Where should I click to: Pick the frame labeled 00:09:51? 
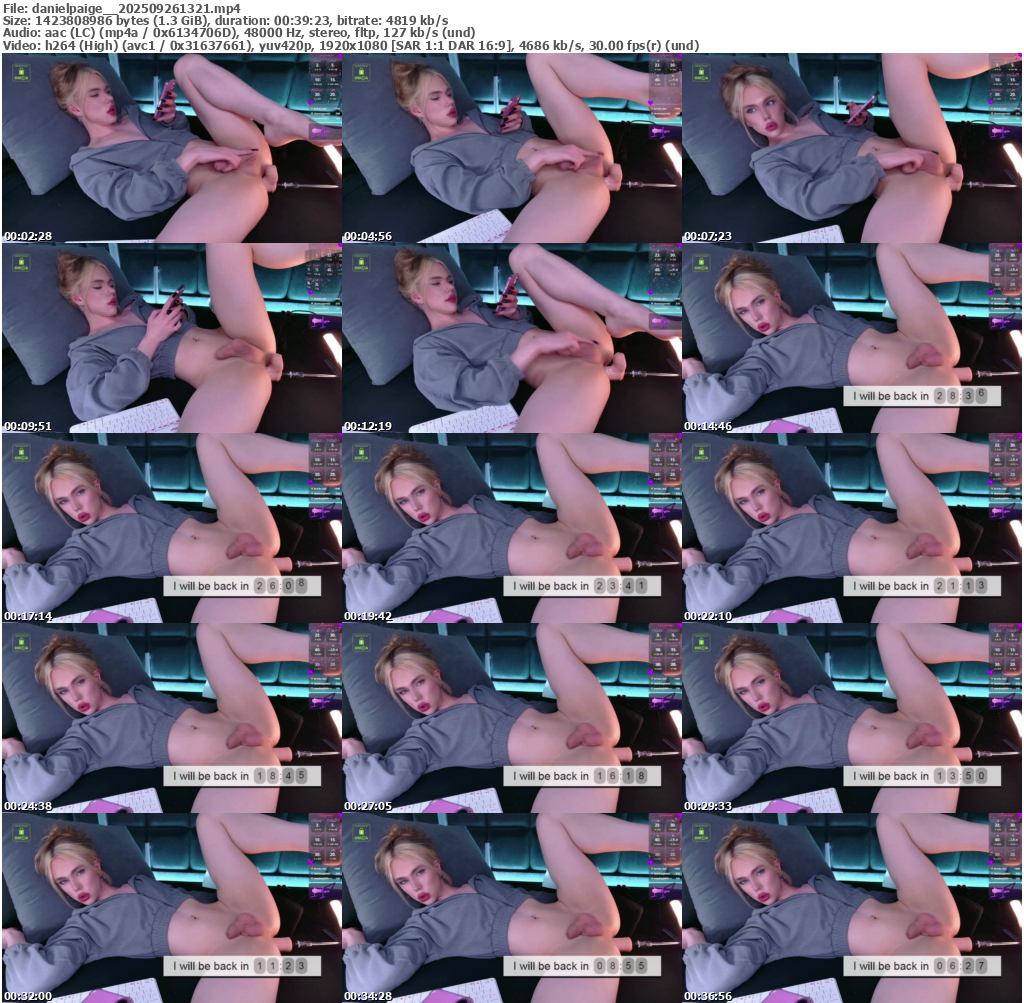pos(171,338)
